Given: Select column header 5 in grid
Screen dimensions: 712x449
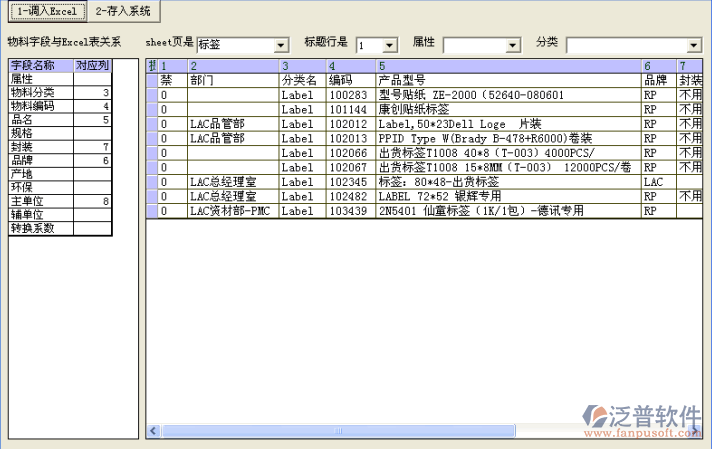Looking at the screenshot, I should [x=508, y=66].
